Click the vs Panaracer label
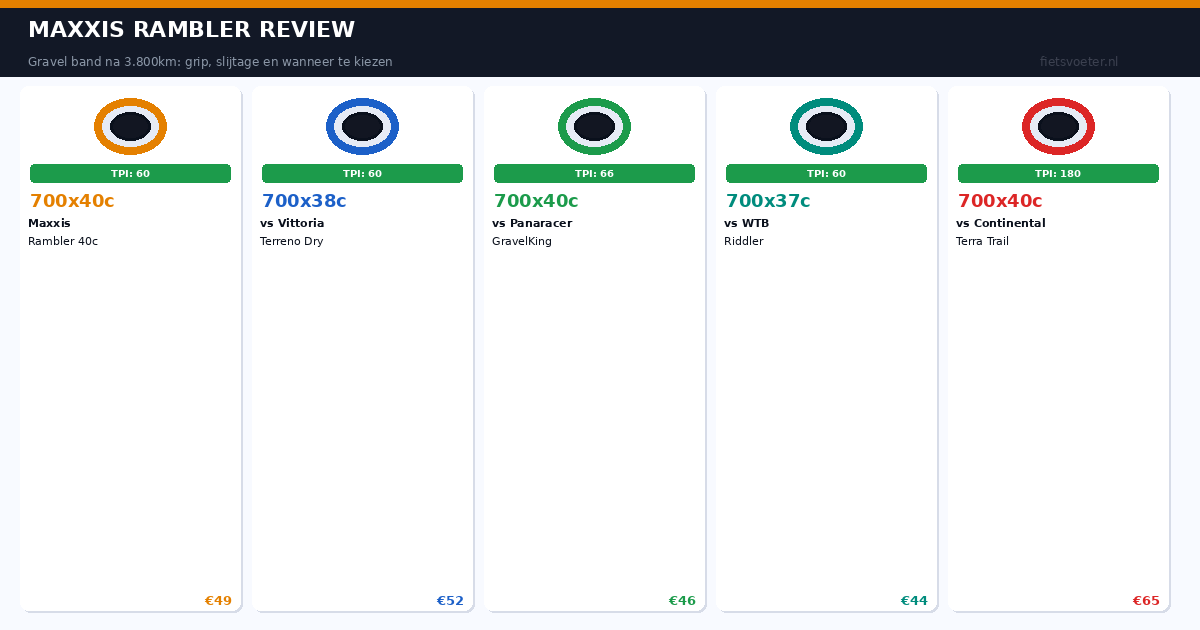This screenshot has width=1200, height=630. (532, 223)
